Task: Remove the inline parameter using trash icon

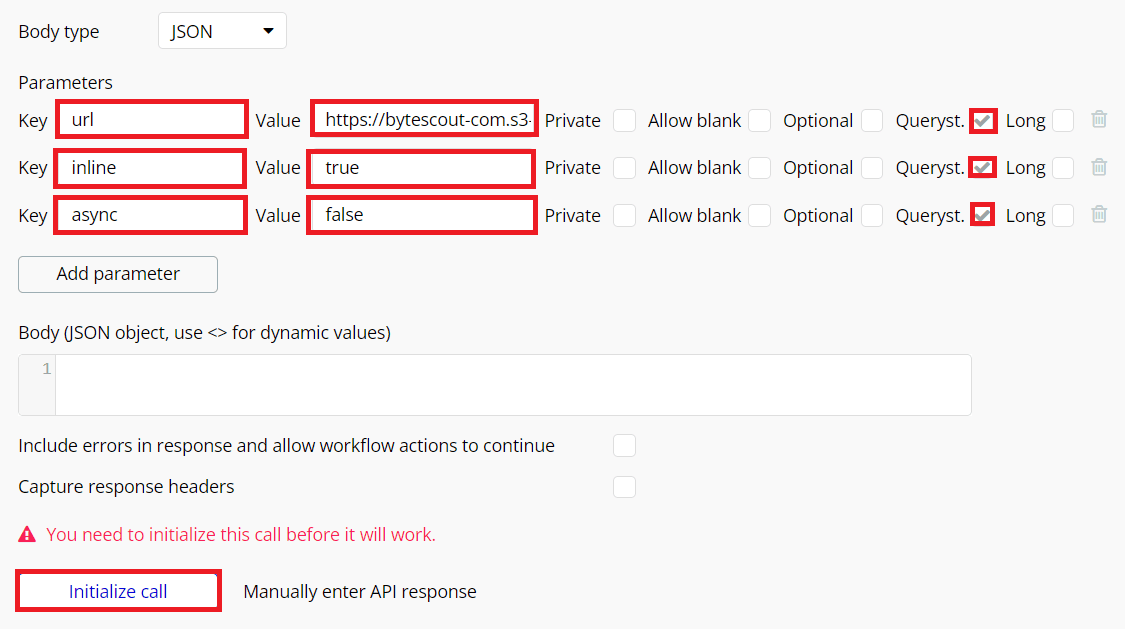Action: (1099, 167)
